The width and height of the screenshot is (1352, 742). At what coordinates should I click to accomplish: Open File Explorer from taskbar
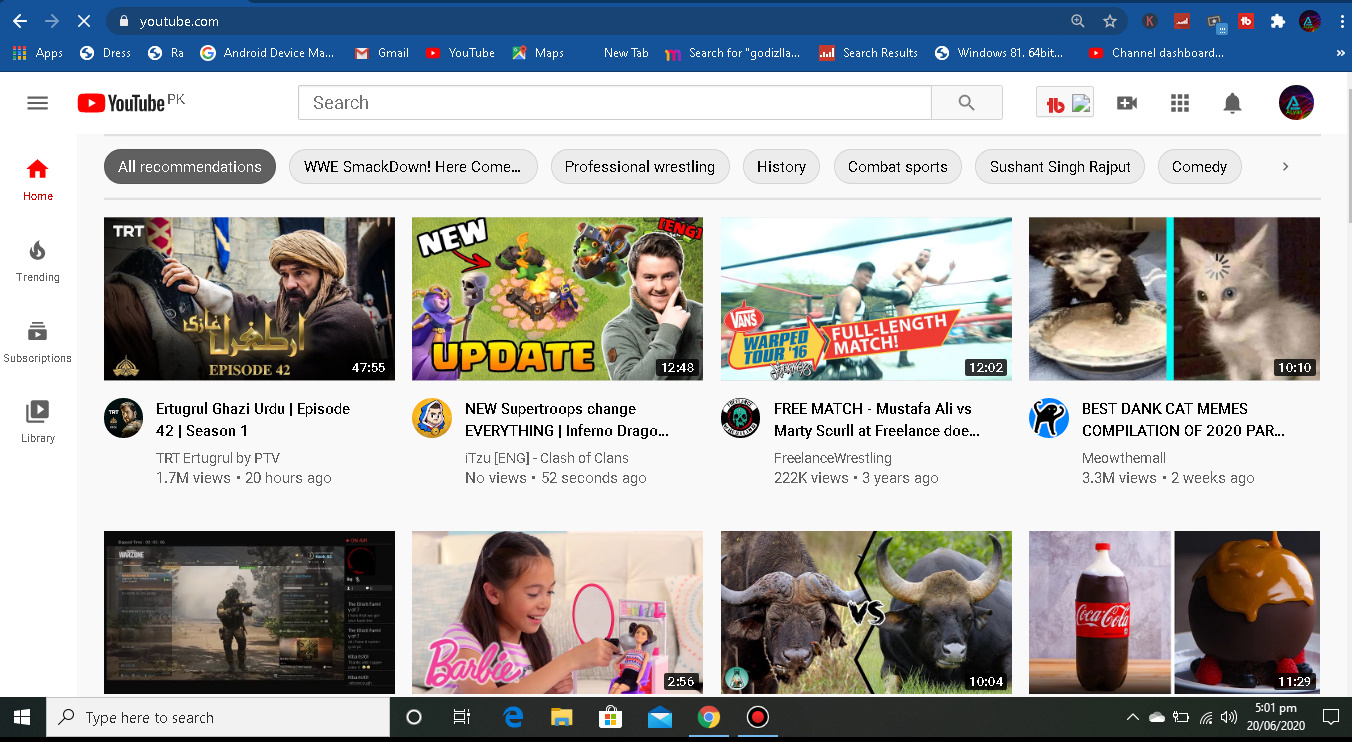[x=561, y=717]
